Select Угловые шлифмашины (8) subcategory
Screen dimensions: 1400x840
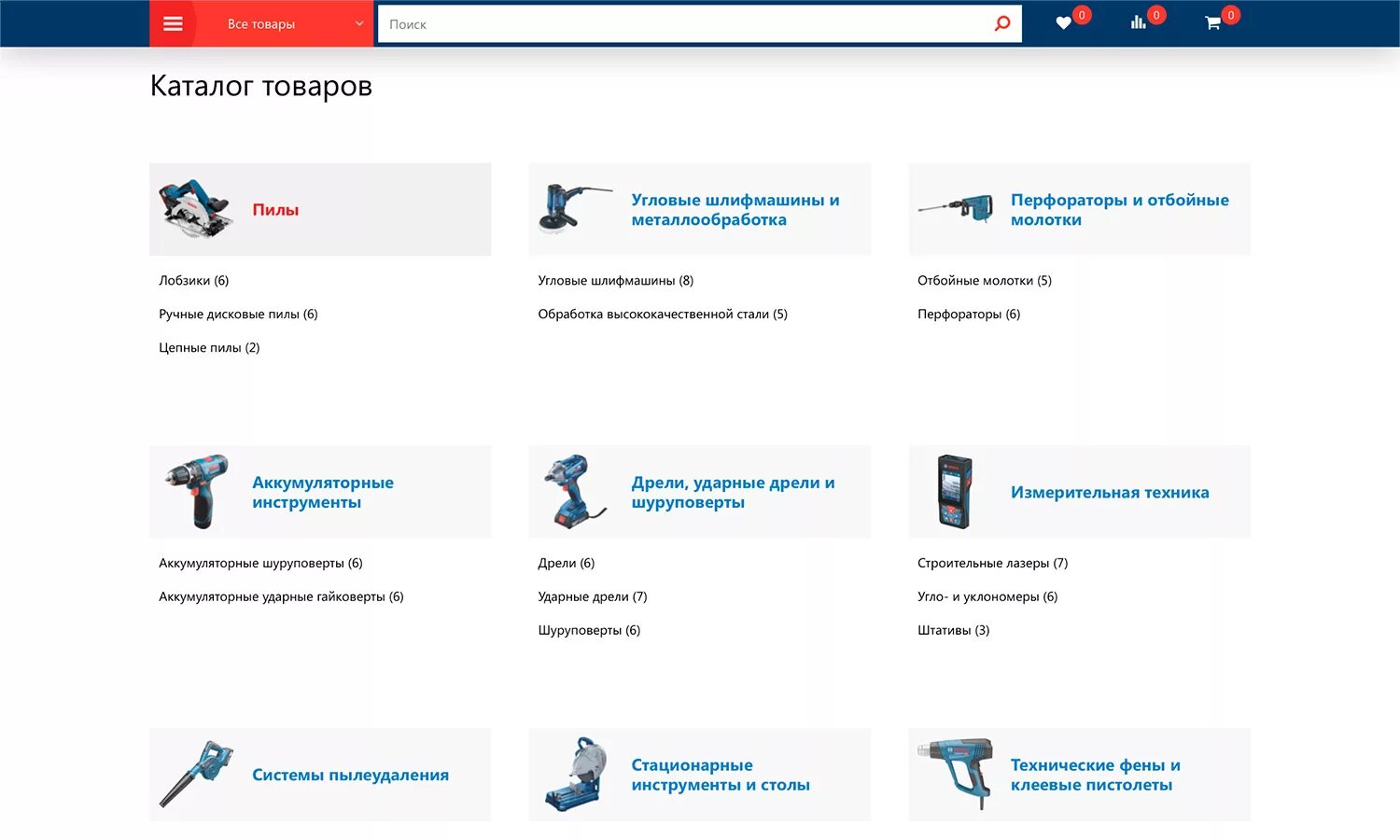(x=616, y=280)
